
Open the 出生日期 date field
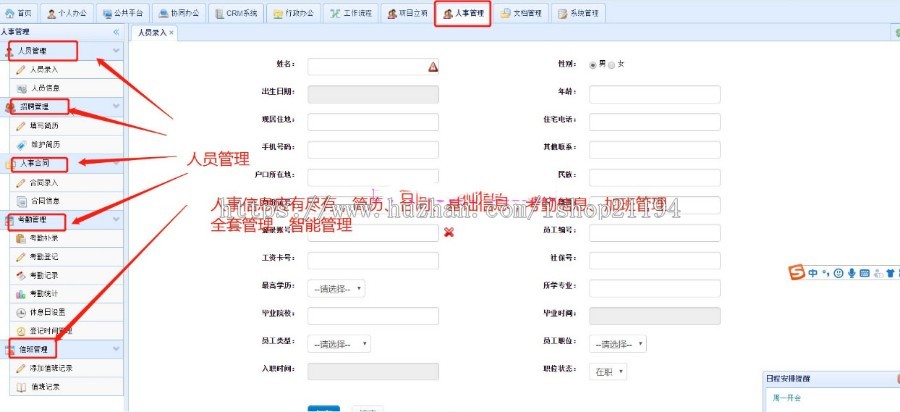click(373, 95)
